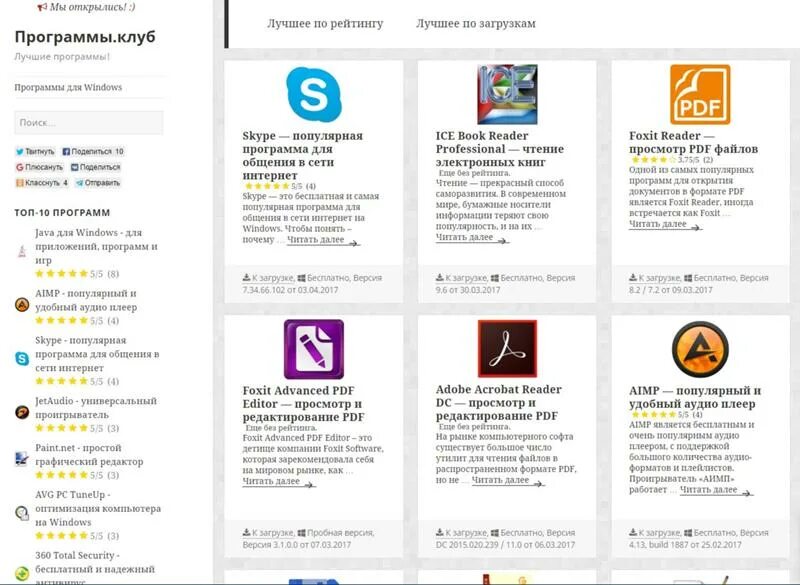This screenshot has height=585, width=800.
Task: Click 'Читать далее' in Adobe Acrobat card
Action: [x=508, y=480]
